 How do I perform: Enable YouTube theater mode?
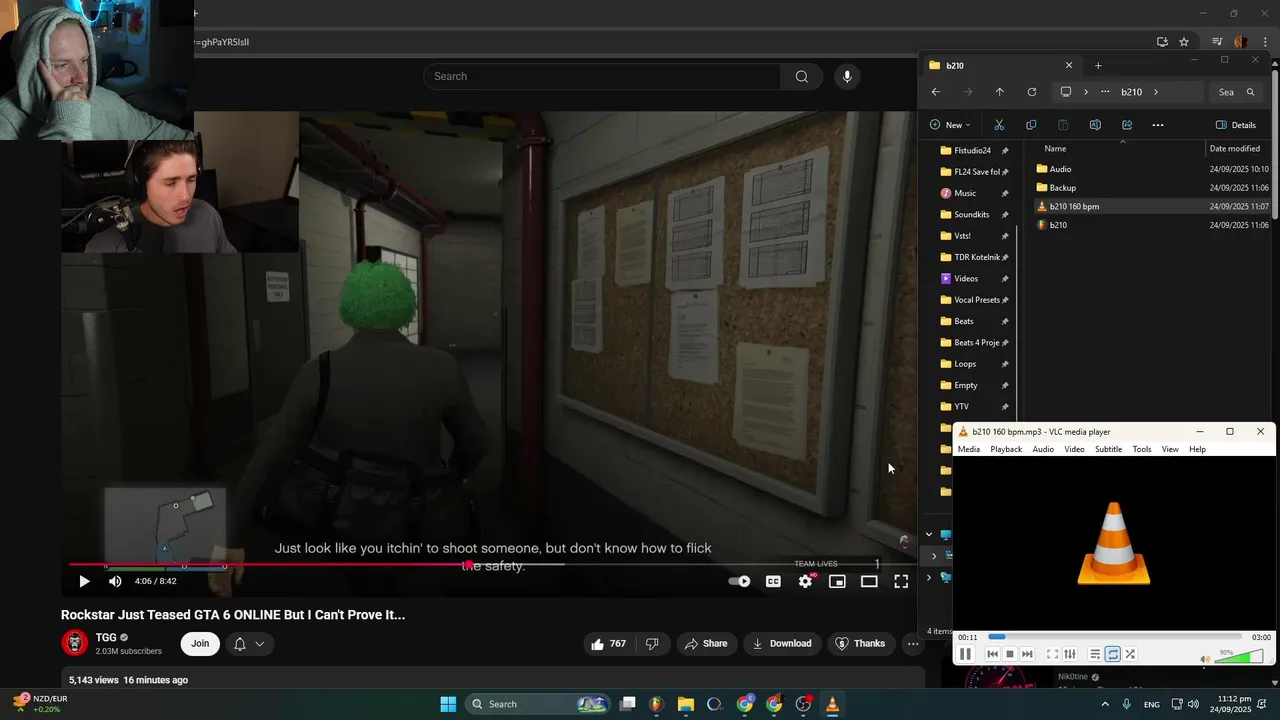click(x=869, y=581)
